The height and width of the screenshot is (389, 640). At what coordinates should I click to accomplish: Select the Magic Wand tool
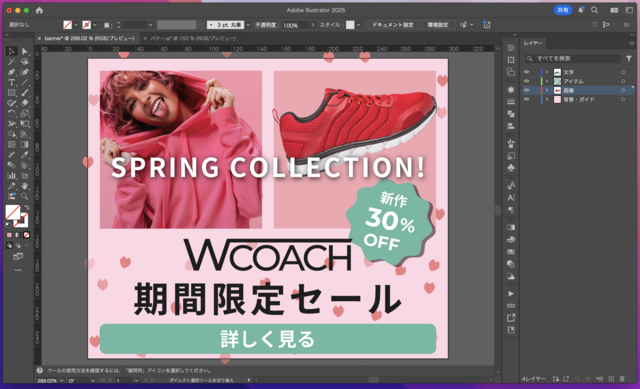click(11, 62)
